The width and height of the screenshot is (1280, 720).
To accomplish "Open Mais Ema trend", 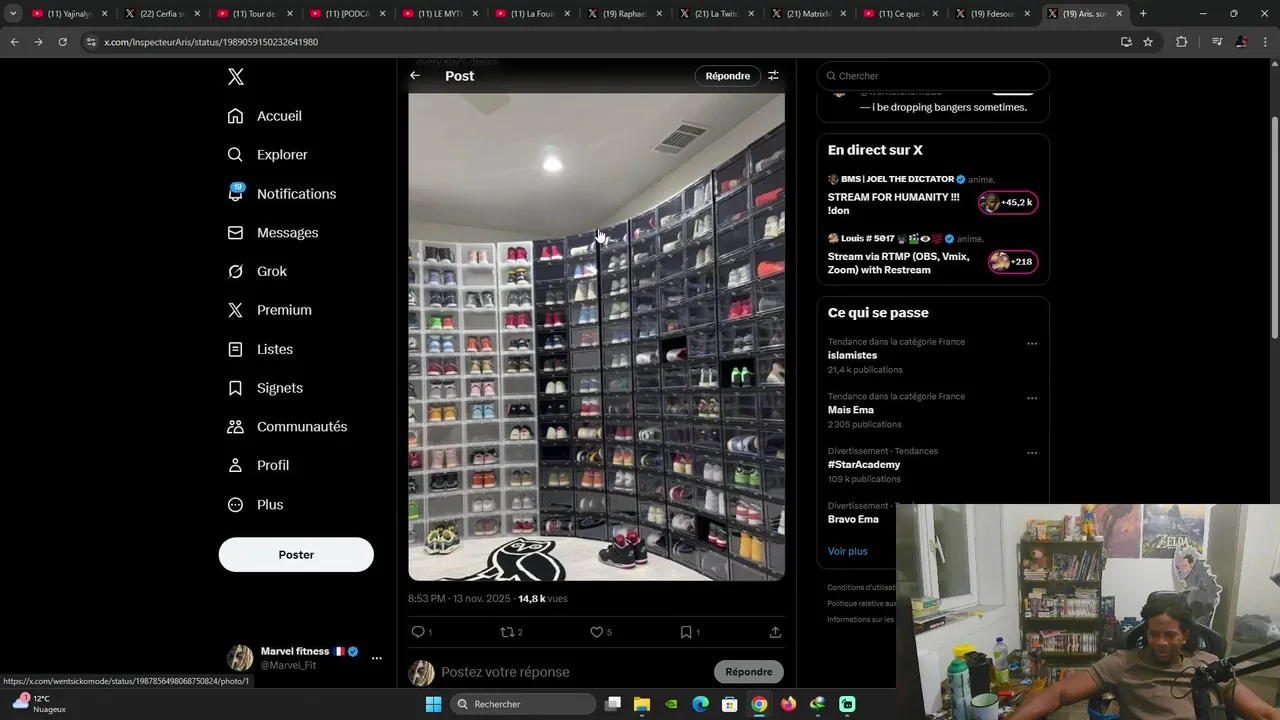I will pos(851,410).
